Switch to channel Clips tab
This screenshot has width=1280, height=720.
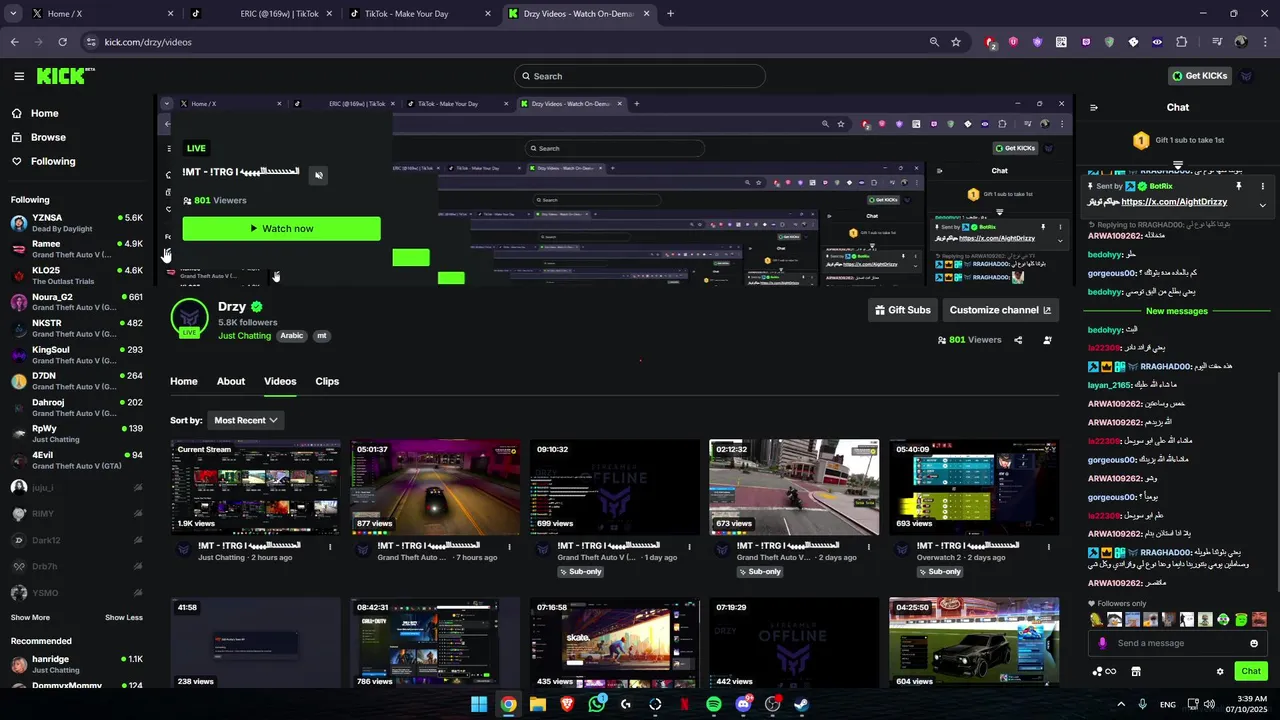point(327,381)
